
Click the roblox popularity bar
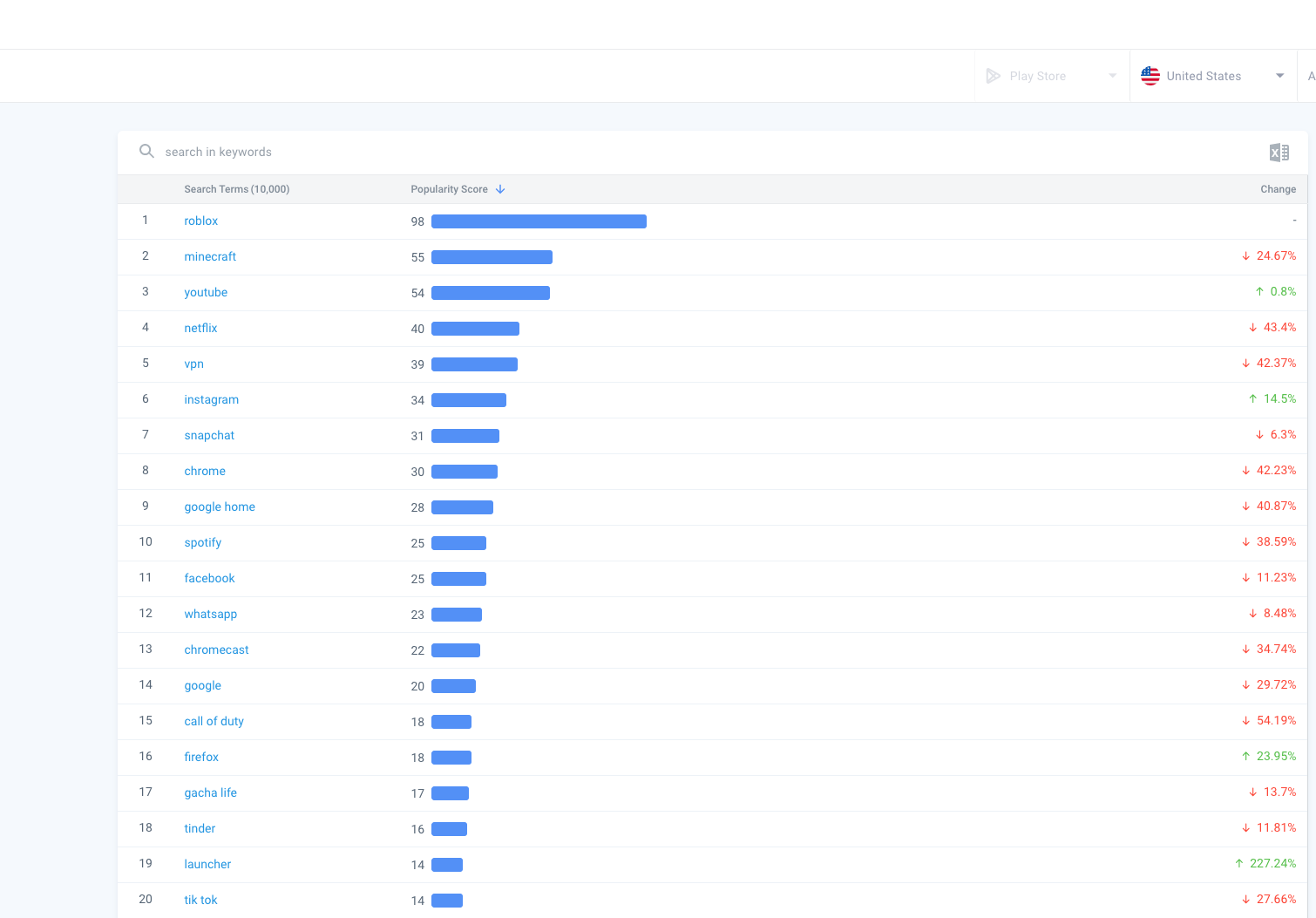pos(539,221)
